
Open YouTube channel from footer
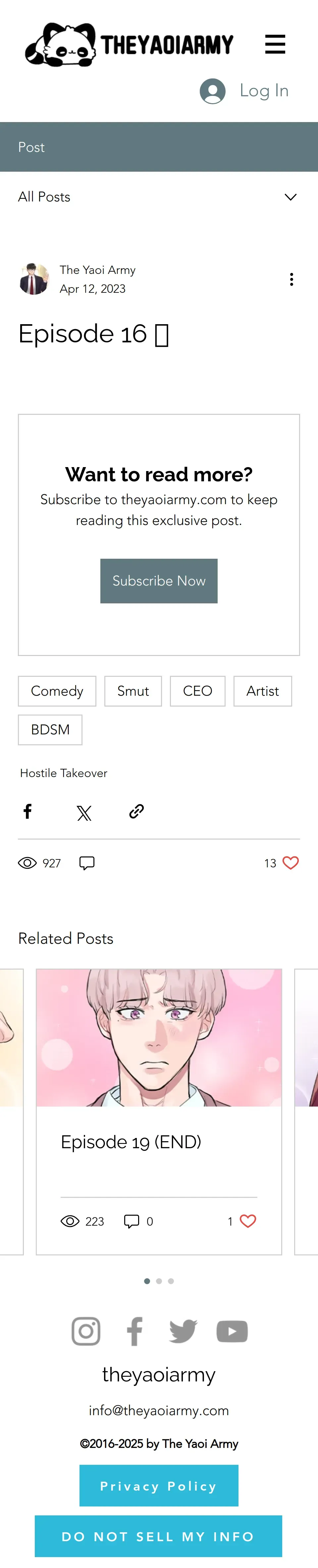click(x=232, y=1330)
